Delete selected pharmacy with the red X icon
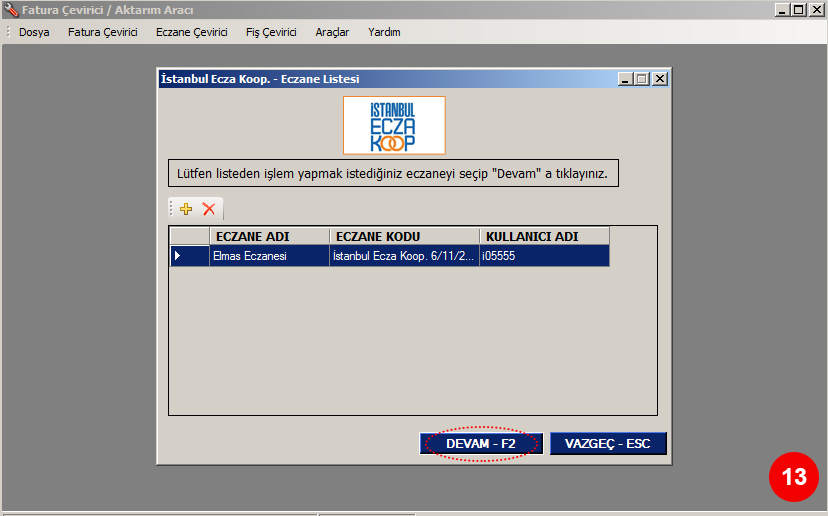The height and width of the screenshot is (516, 828). pyautogui.click(x=209, y=209)
